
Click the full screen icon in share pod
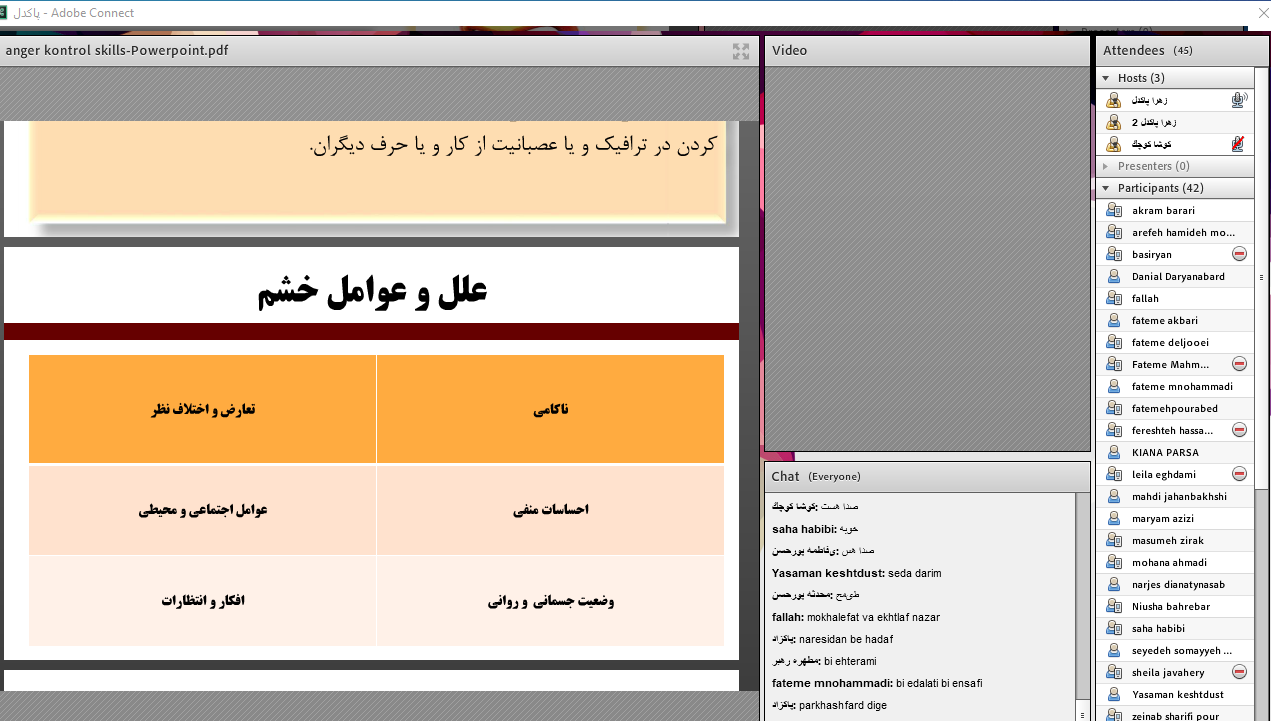point(741,51)
